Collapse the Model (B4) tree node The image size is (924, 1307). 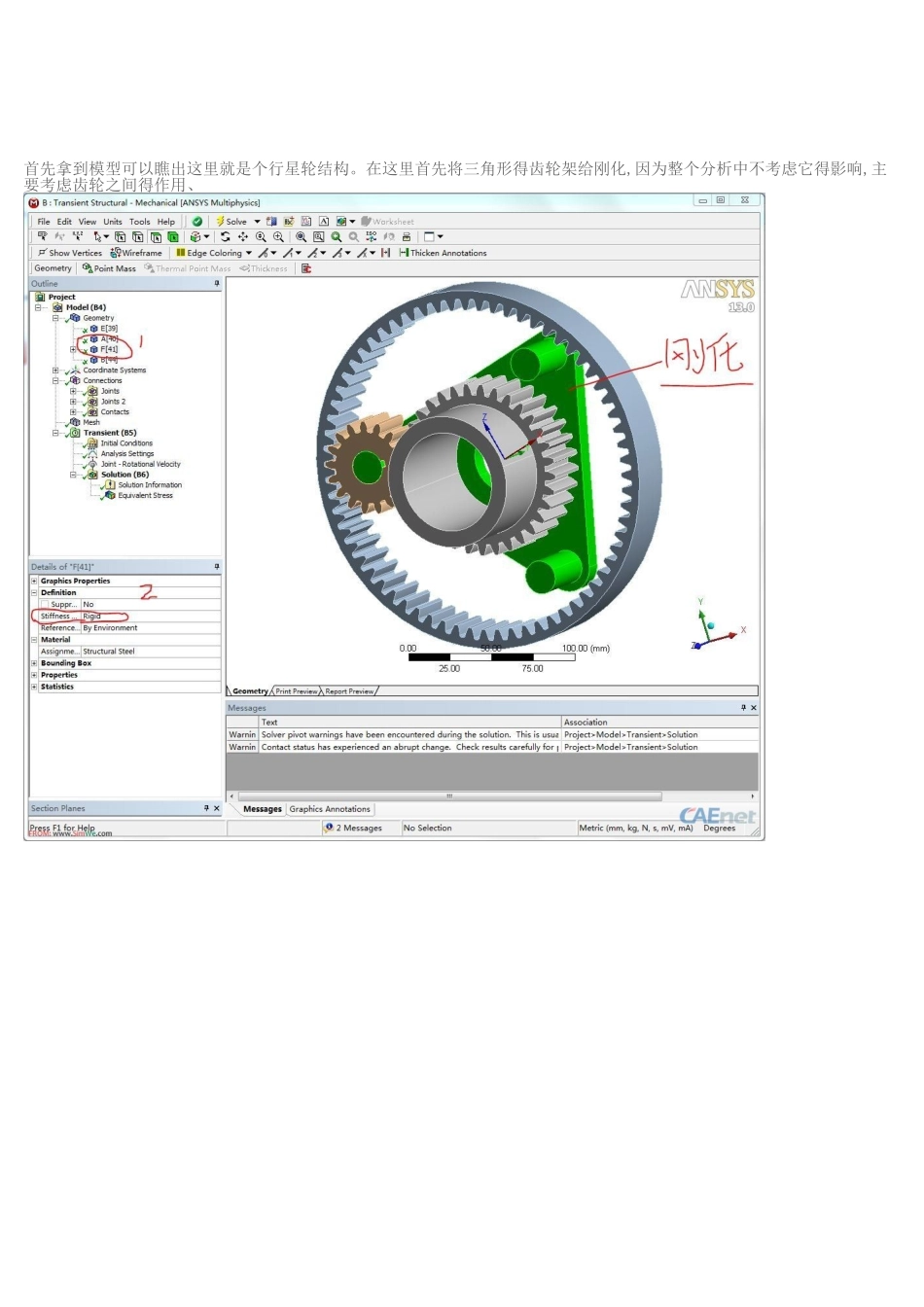(x=39, y=307)
